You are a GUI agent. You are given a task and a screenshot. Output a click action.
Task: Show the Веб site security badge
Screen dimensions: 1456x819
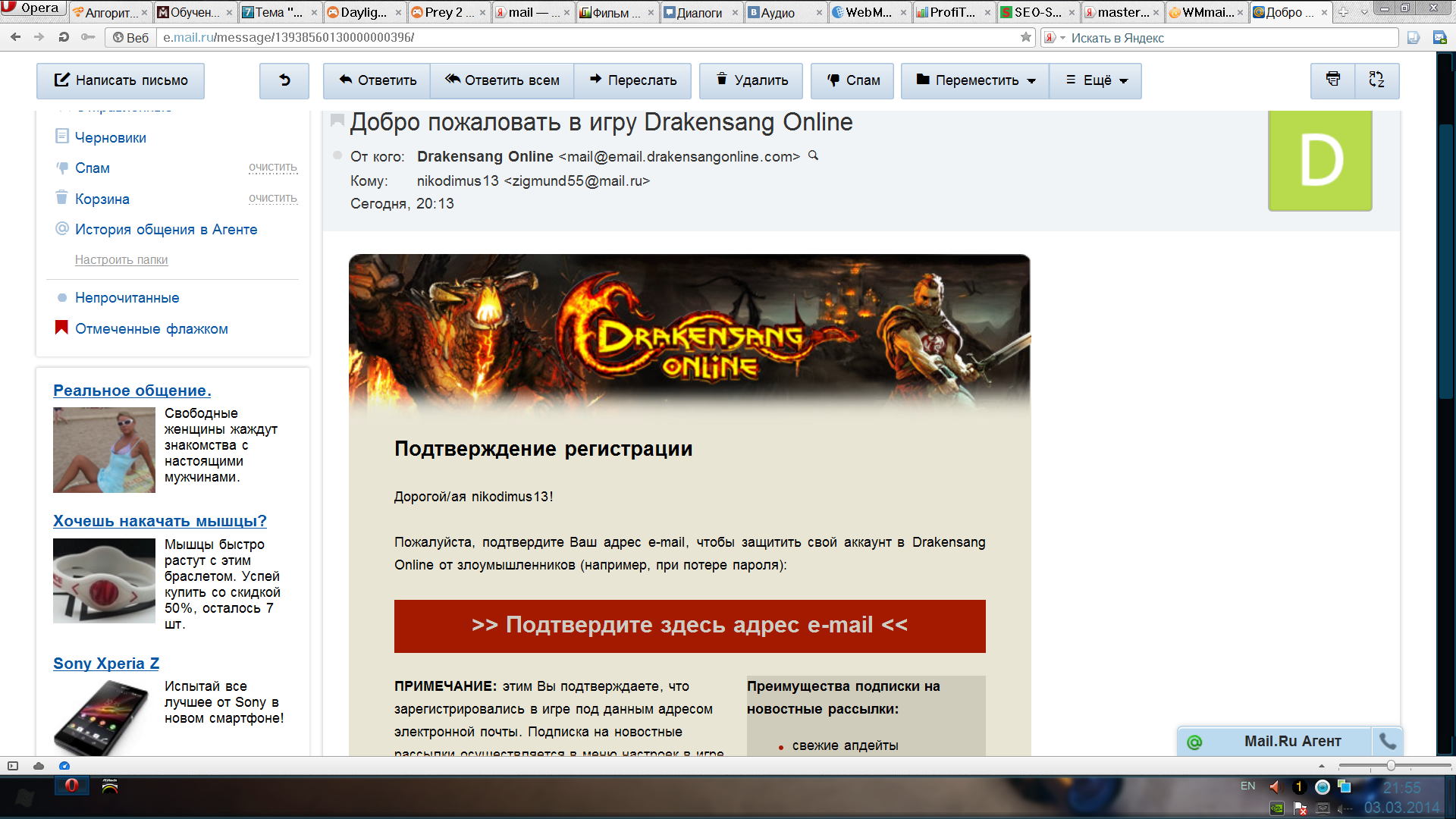point(130,37)
